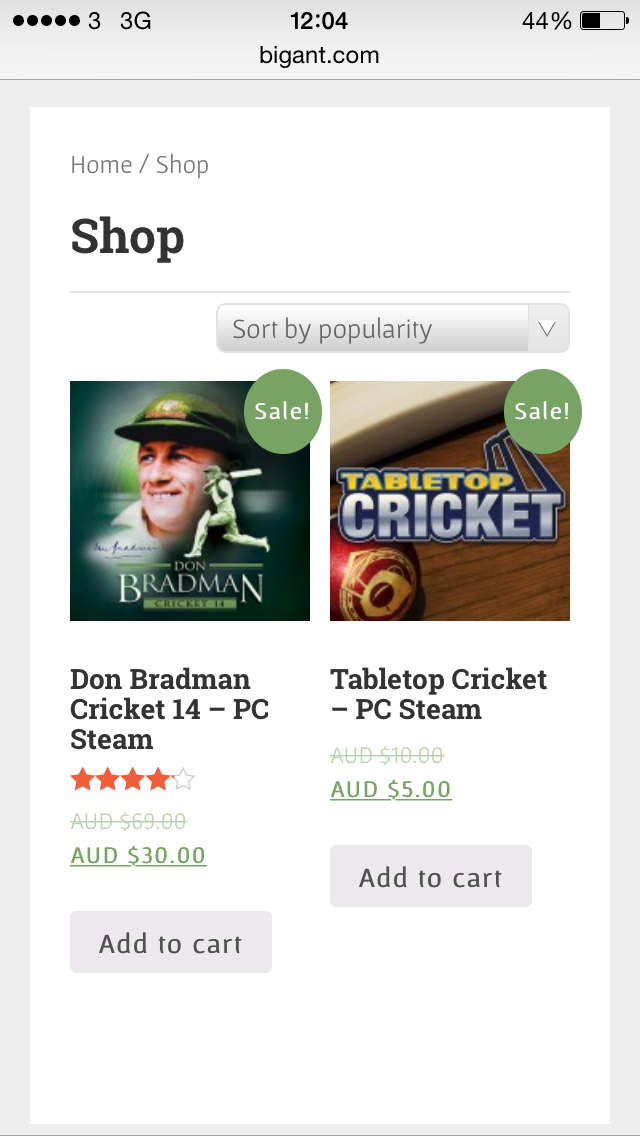Tap the battery icon in status bar
640x1136 pixels.
point(604,20)
